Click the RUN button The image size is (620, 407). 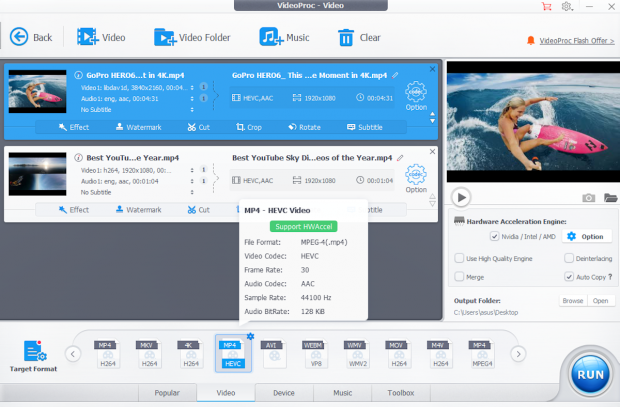pyautogui.click(x=590, y=374)
